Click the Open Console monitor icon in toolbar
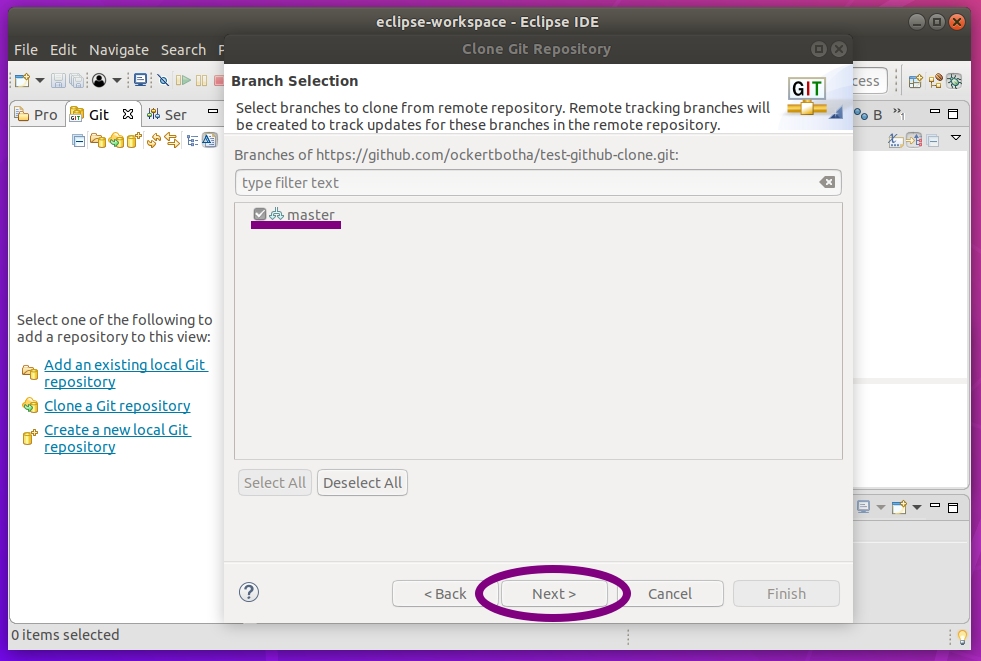Screen dimensions: 981x661 [141, 80]
